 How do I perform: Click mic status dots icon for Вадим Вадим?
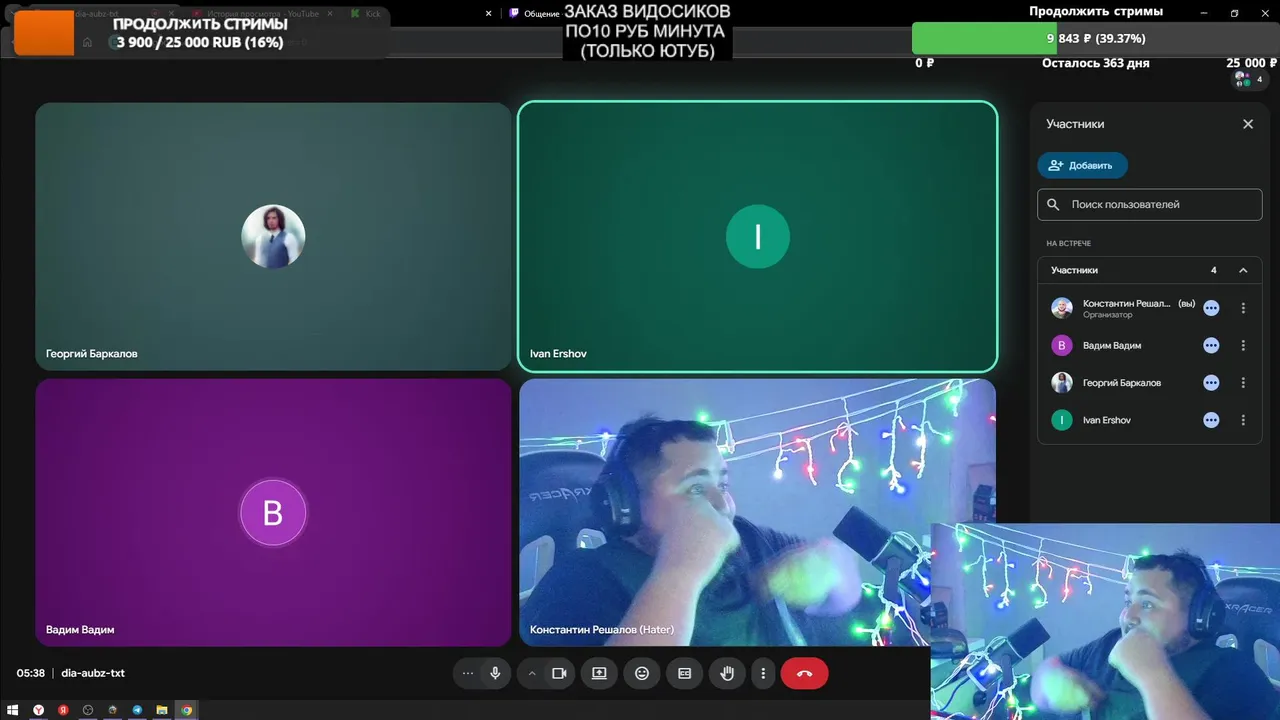(x=1211, y=345)
